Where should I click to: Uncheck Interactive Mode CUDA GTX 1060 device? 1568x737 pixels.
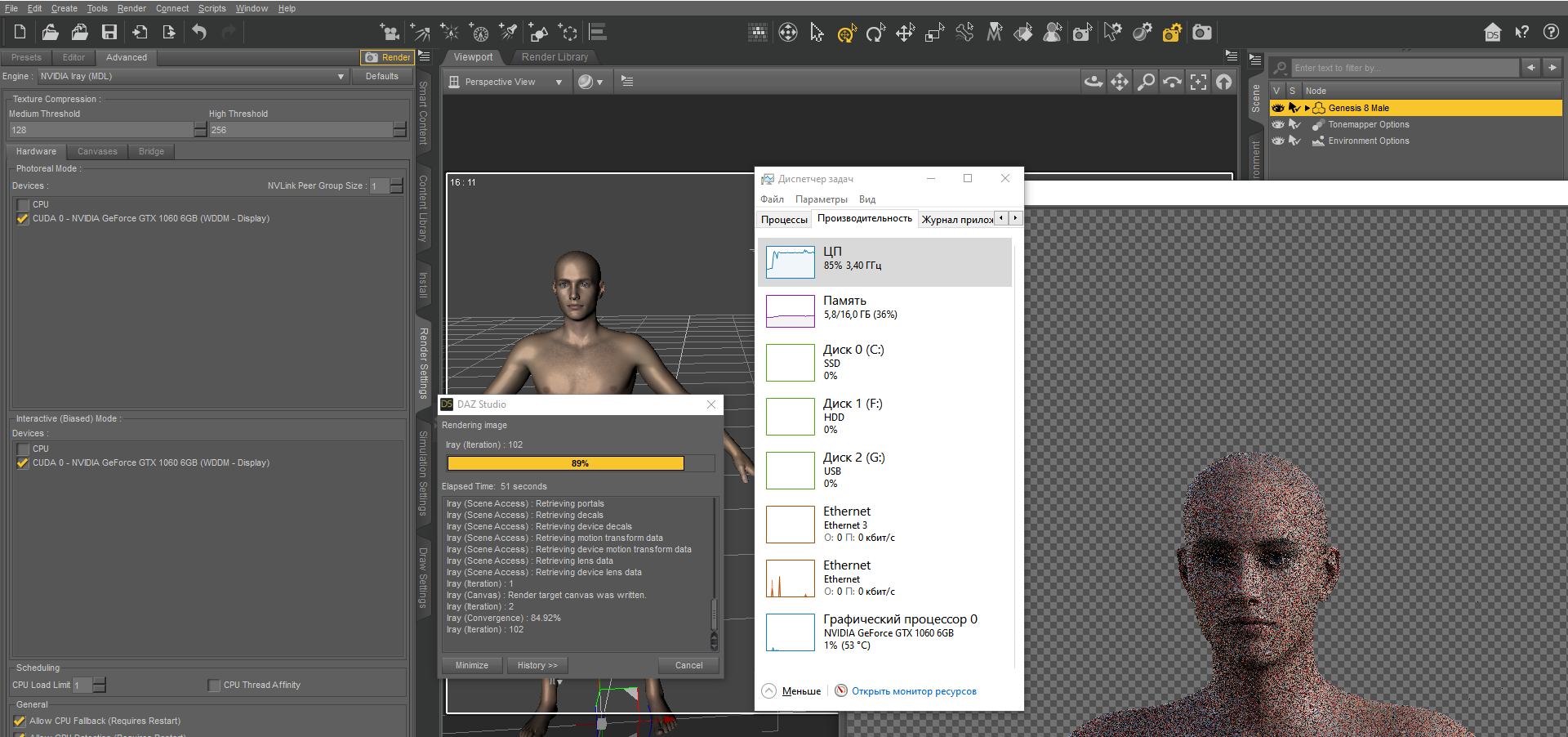pyautogui.click(x=23, y=463)
